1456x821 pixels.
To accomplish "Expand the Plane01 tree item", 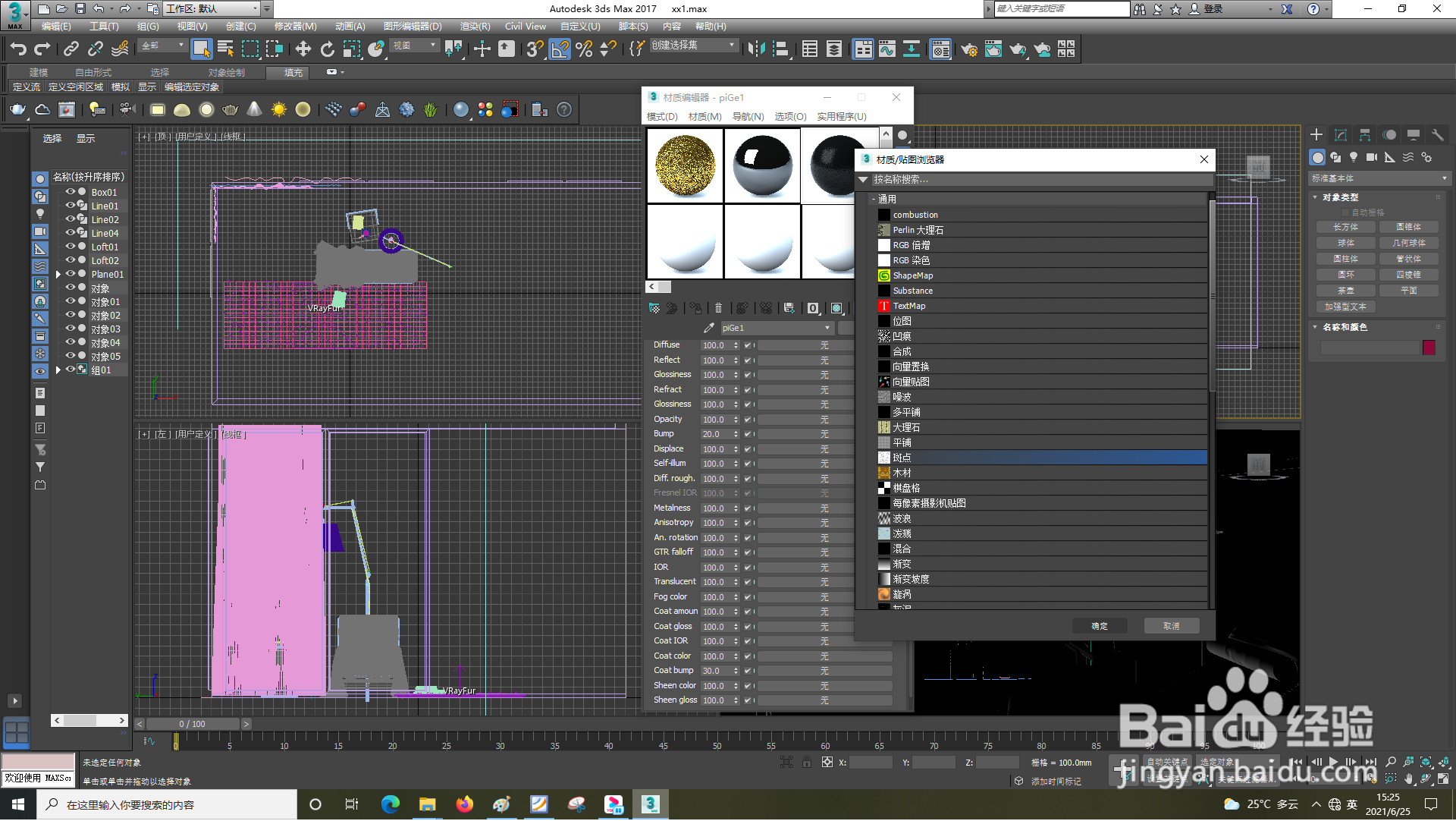I will 58,274.
